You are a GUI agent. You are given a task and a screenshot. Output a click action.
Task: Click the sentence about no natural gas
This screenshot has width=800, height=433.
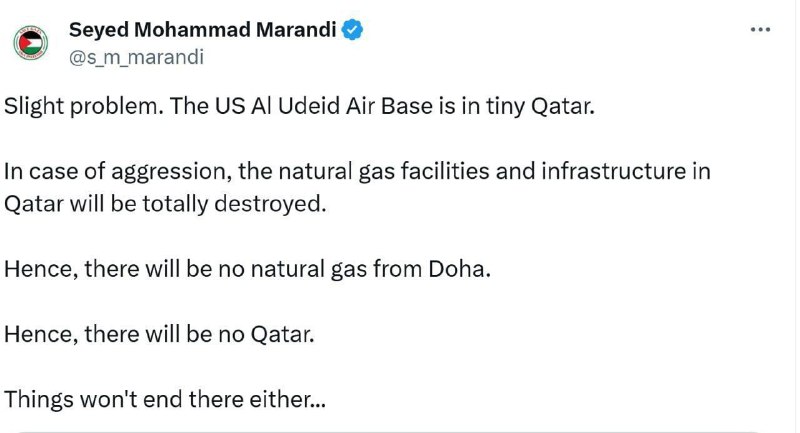pos(247,269)
